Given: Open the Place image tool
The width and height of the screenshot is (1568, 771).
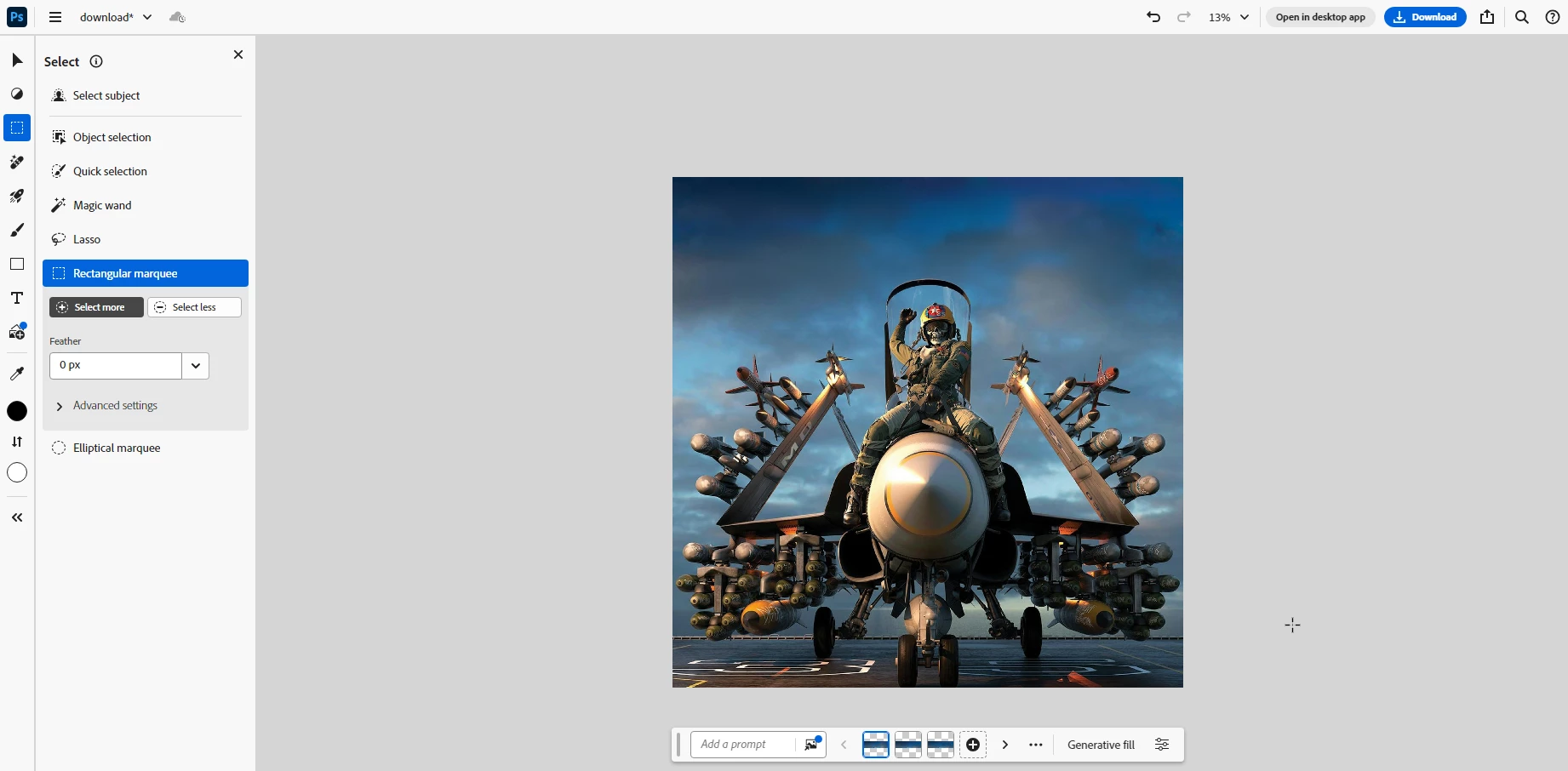Looking at the screenshot, I should pos(17,332).
